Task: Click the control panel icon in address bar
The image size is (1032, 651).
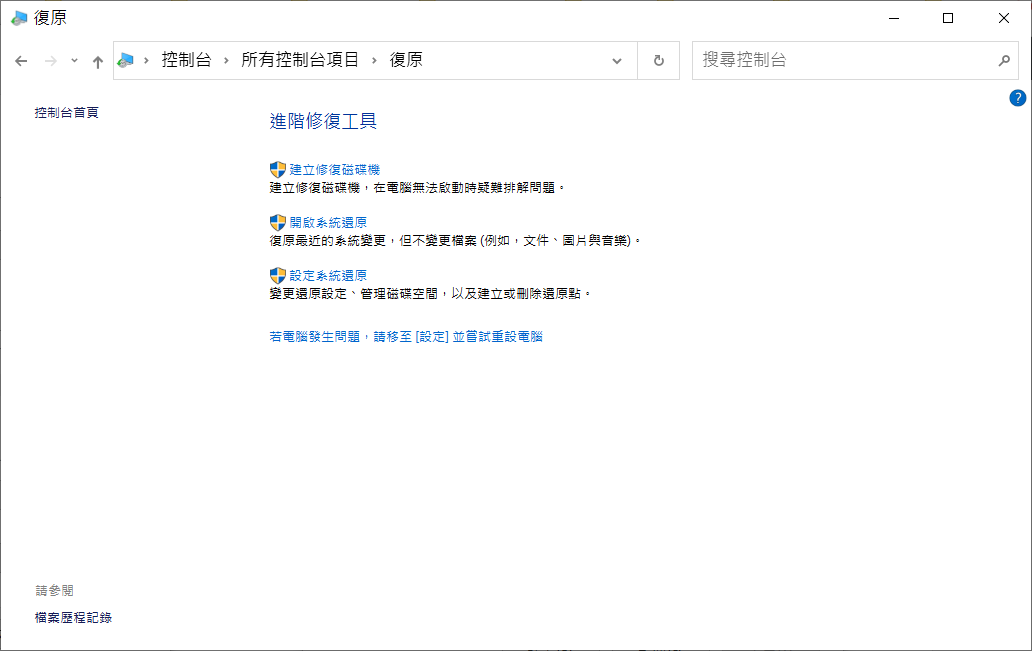Action: (x=126, y=60)
